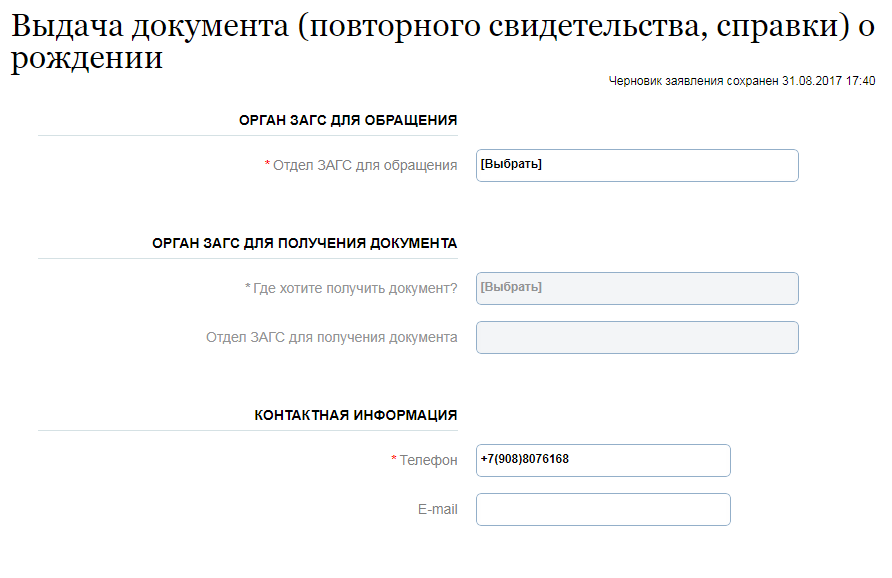Focus the Телефон input field

(x=603, y=460)
